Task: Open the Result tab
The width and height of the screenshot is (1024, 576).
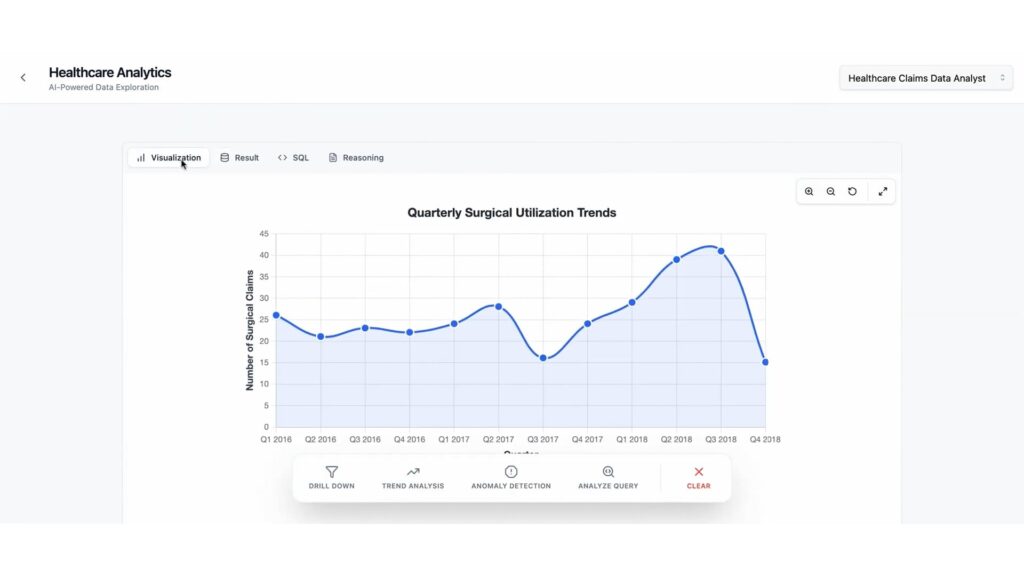Action: 240,157
